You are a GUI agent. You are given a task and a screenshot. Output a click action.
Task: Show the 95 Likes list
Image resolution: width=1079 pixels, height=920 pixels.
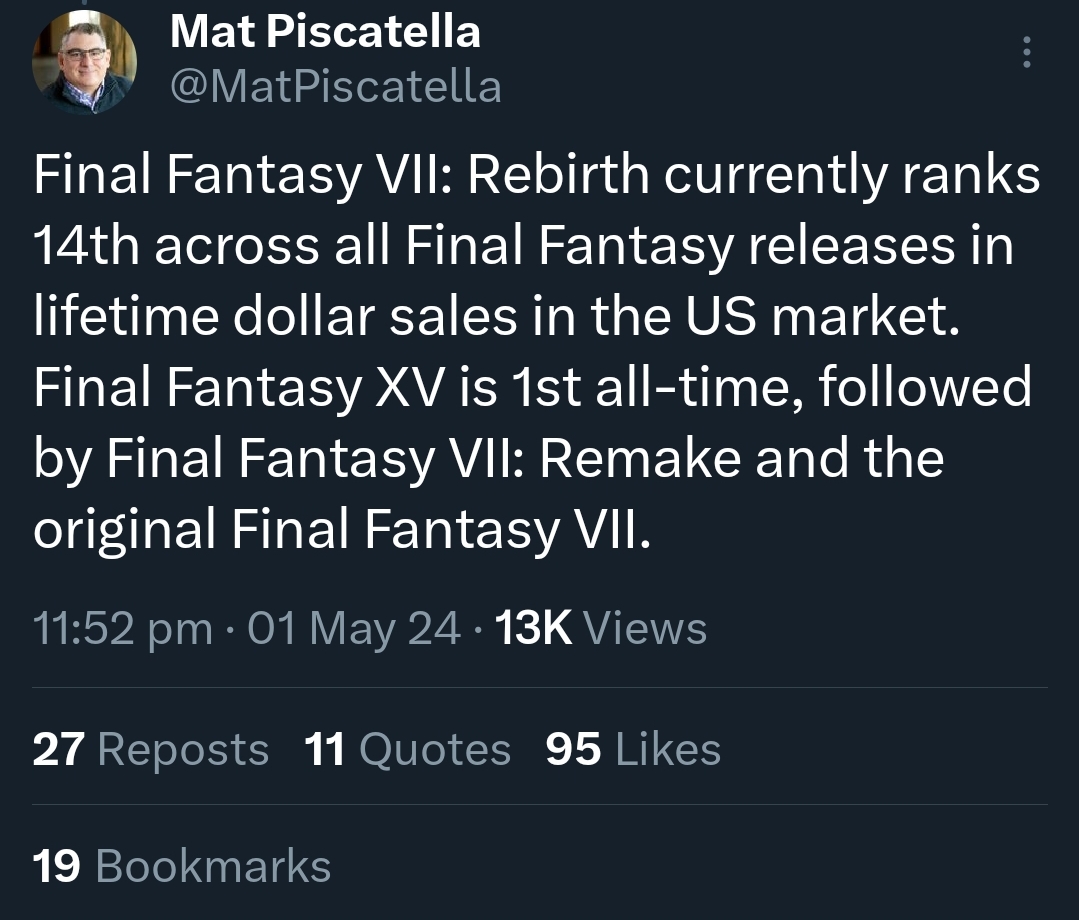(633, 749)
